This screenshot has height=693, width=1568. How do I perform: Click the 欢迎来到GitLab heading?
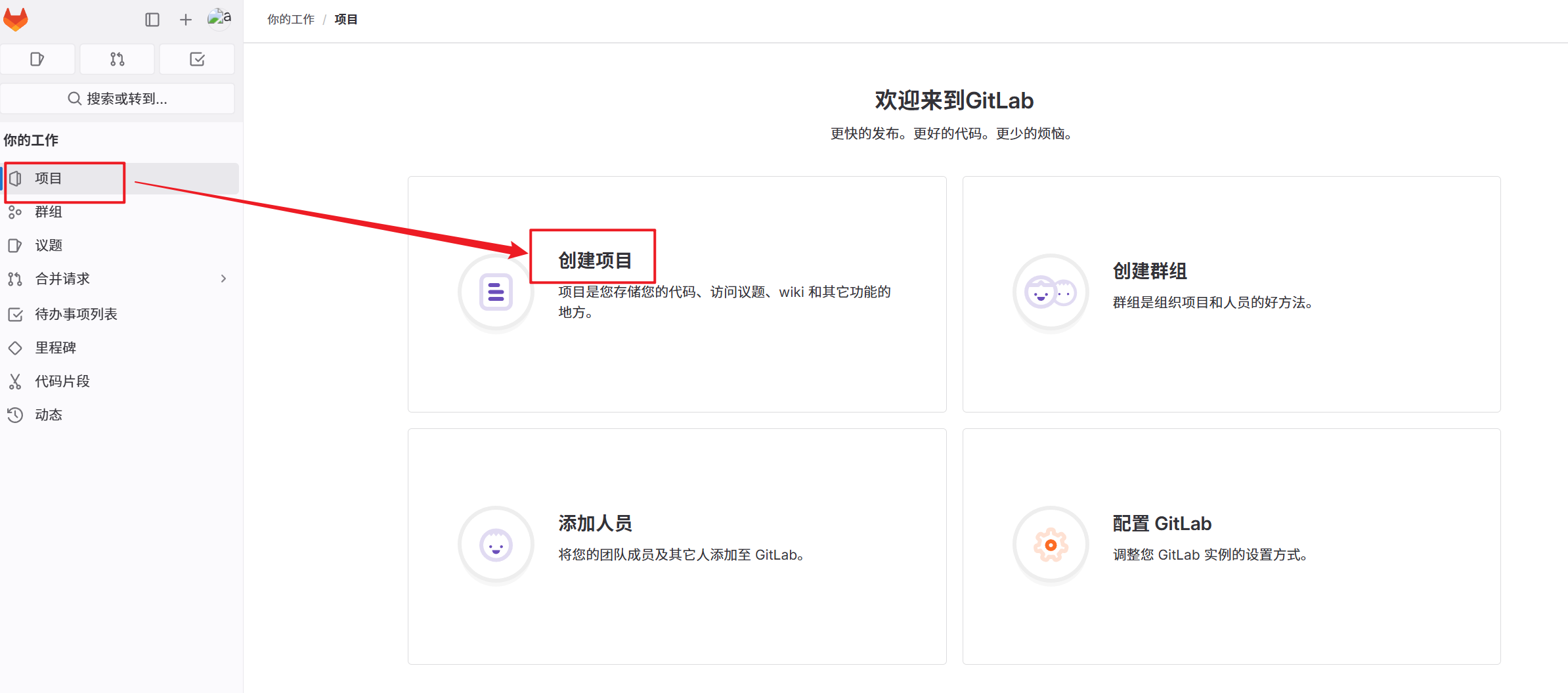(x=954, y=101)
